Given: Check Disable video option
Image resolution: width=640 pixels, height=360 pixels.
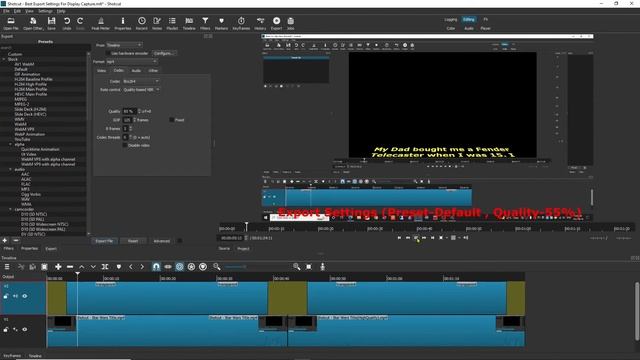Looking at the screenshot, I should 125,145.
